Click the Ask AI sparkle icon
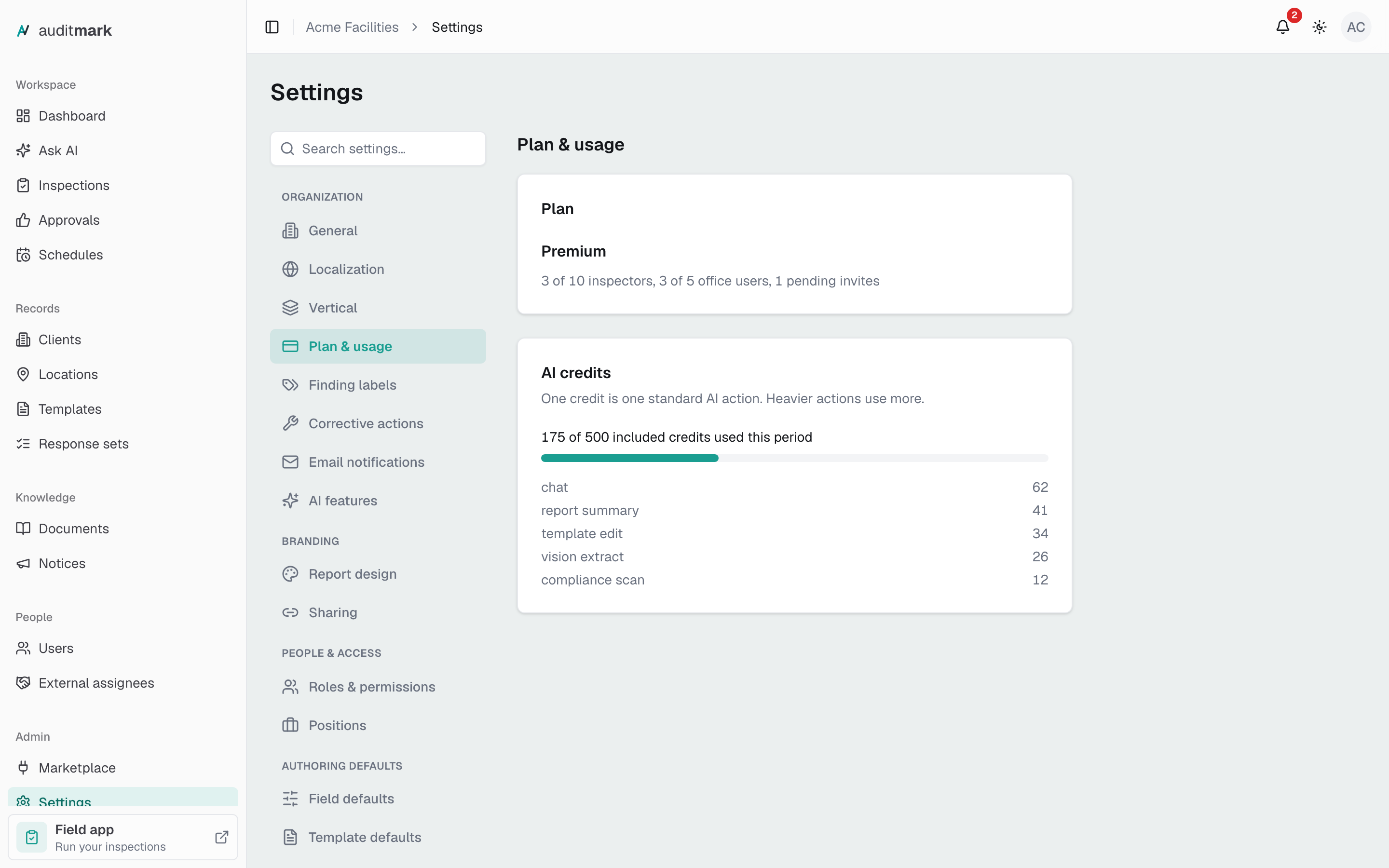This screenshot has height=868, width=1389. pos(23,150)
